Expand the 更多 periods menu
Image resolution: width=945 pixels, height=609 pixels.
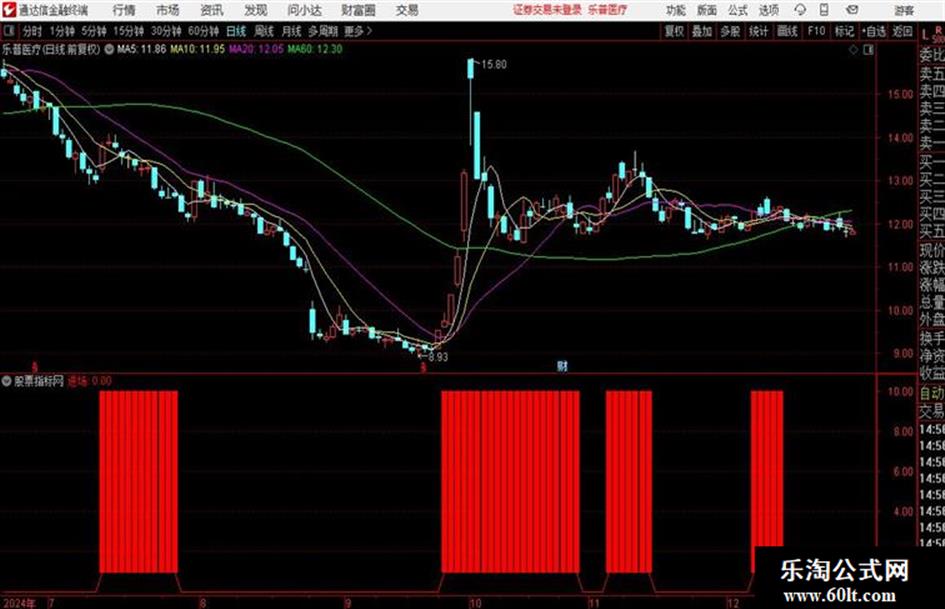click(x=358, y=31)
